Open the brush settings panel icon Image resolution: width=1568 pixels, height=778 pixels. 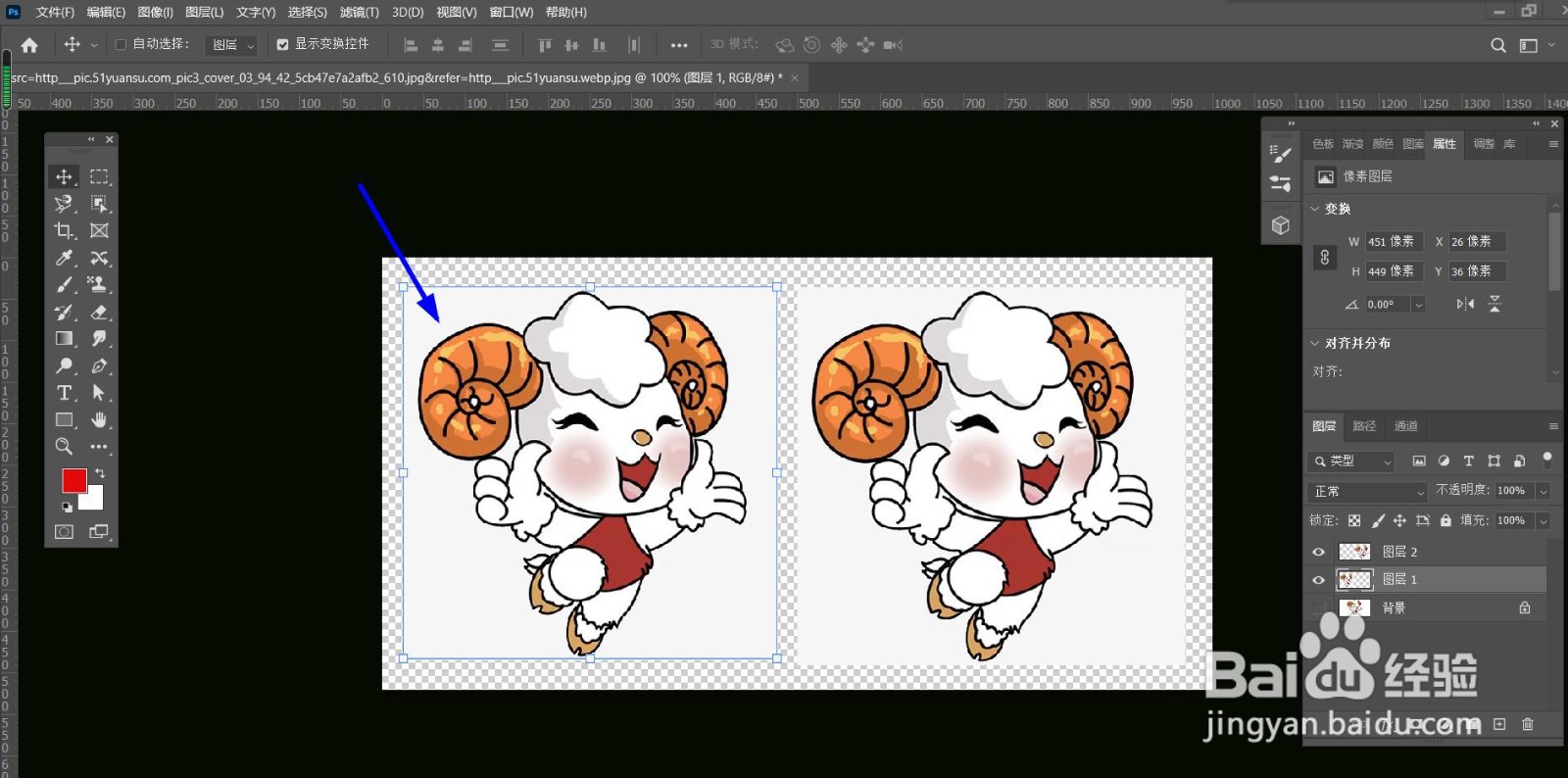(x=1280, y=153)
